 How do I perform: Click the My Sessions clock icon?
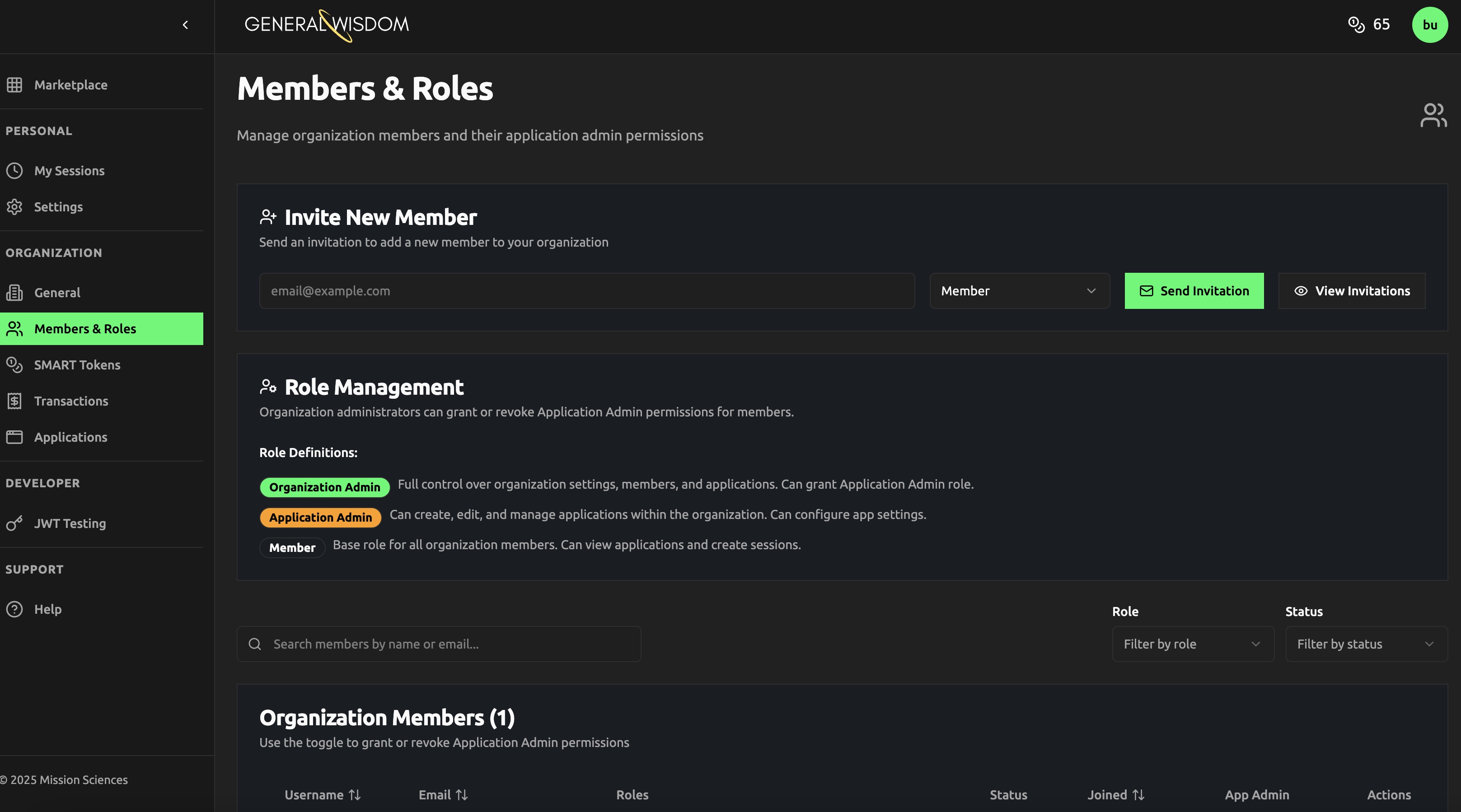coord(14,171)
